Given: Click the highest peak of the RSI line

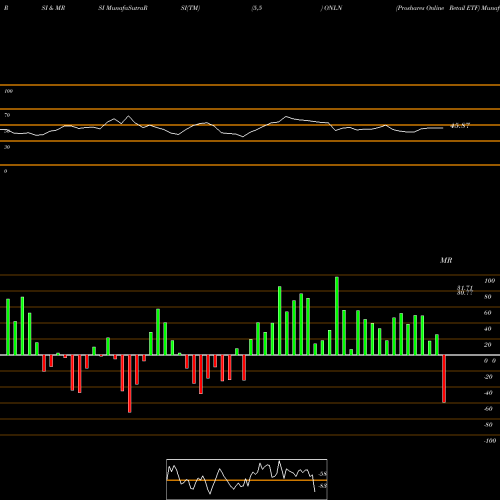Looking at the screenshot, I should click(x=129, y=116).
